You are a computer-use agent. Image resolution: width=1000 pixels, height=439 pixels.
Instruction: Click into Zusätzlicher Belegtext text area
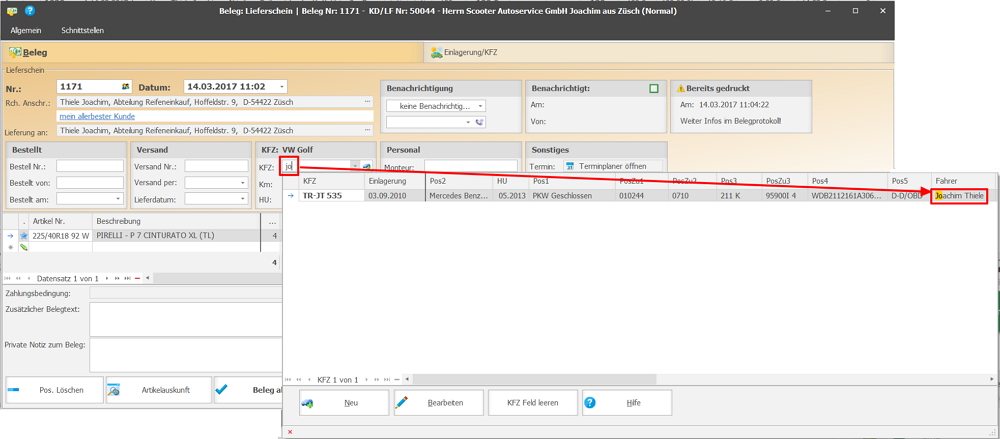click(185, 319)
